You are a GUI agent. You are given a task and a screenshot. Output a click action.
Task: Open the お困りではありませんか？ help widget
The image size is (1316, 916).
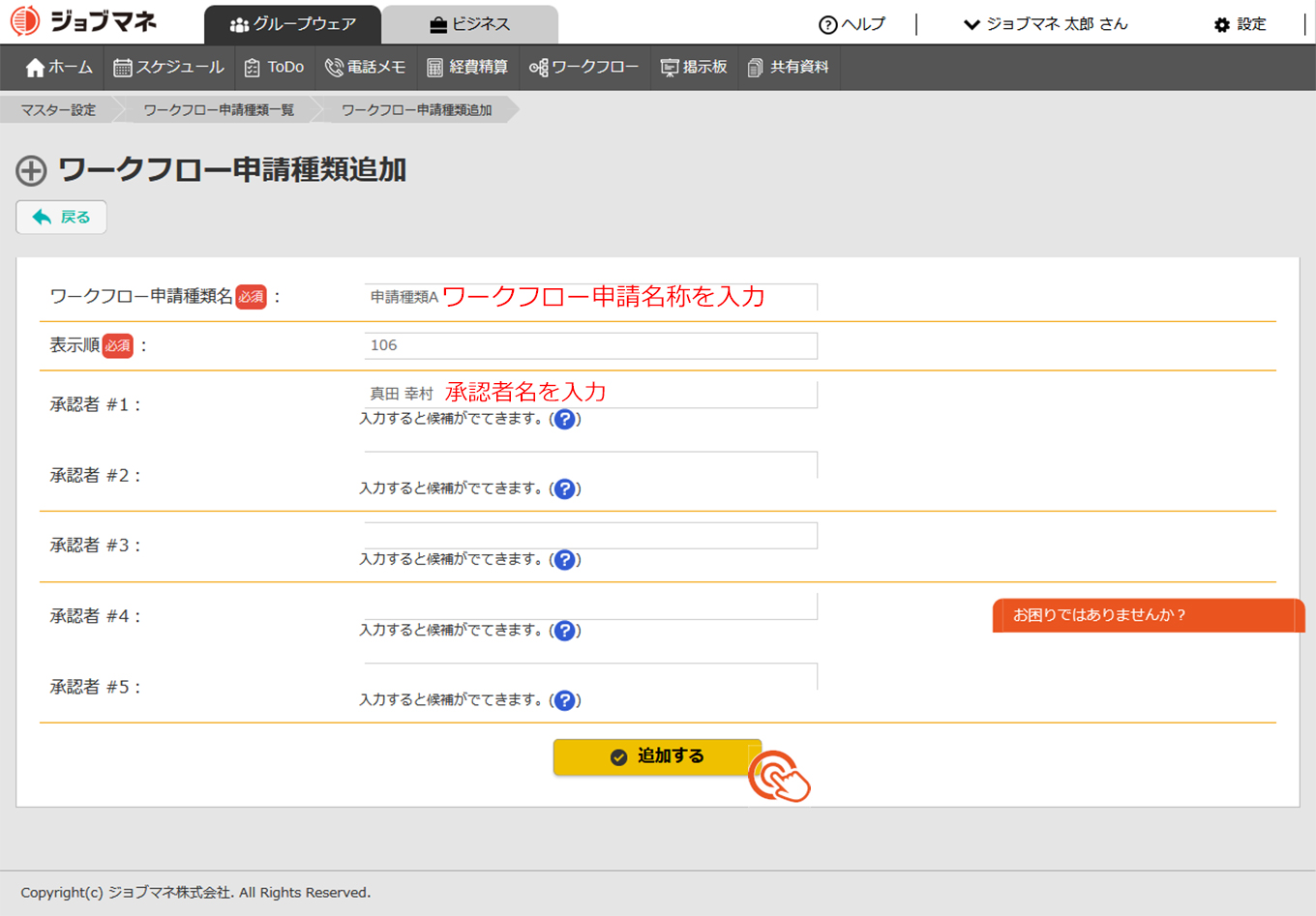point(1148,615)
